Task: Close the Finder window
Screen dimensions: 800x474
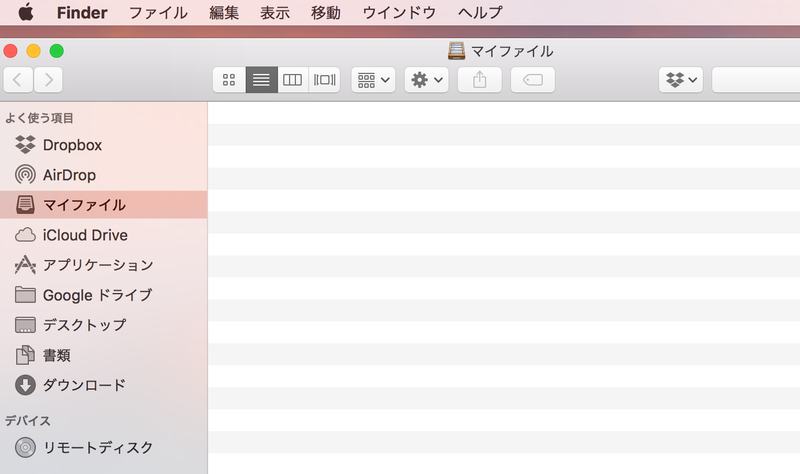Action: [x=11, y=51]
